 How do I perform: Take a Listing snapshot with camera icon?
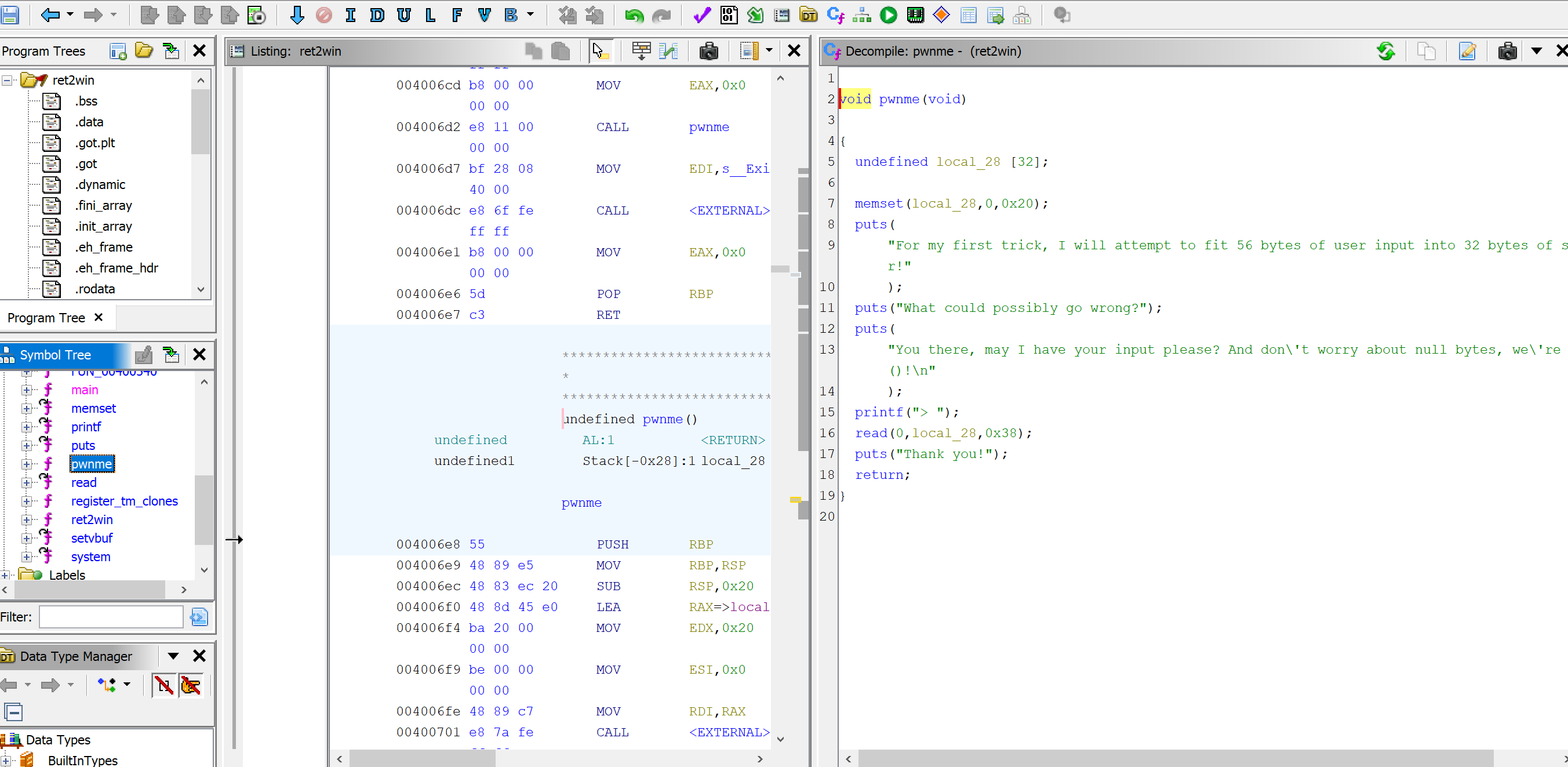coord(708,51)
